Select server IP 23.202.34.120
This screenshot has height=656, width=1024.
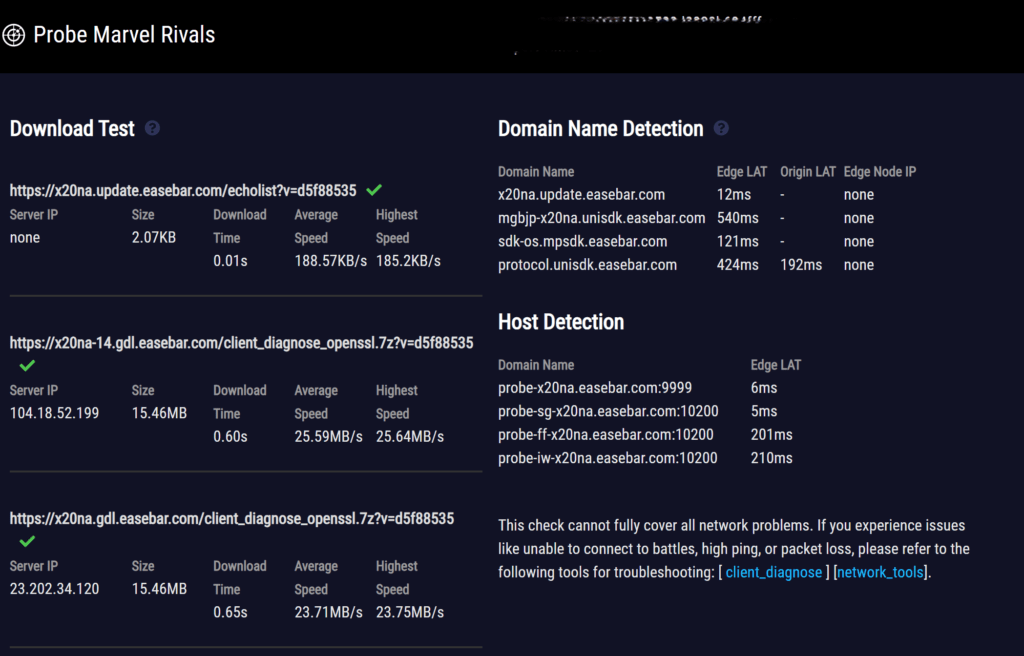54,589
